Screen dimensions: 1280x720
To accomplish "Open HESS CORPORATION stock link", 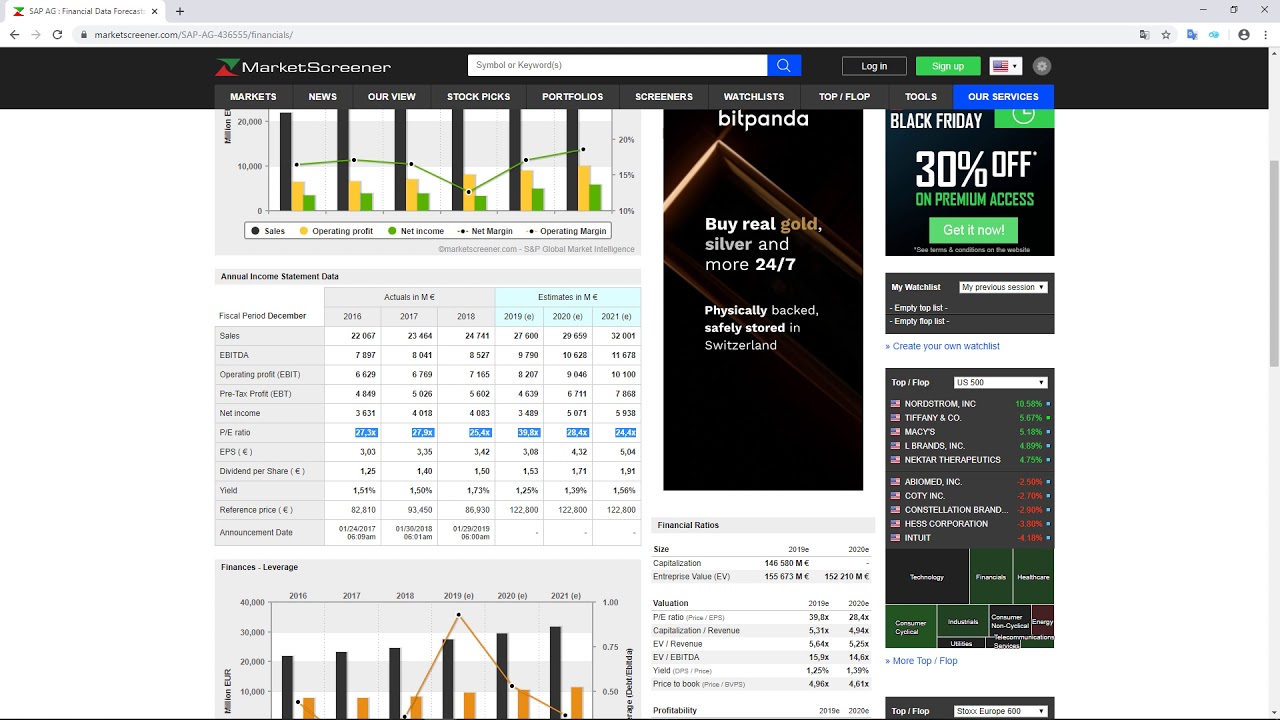I will point(946,524).
